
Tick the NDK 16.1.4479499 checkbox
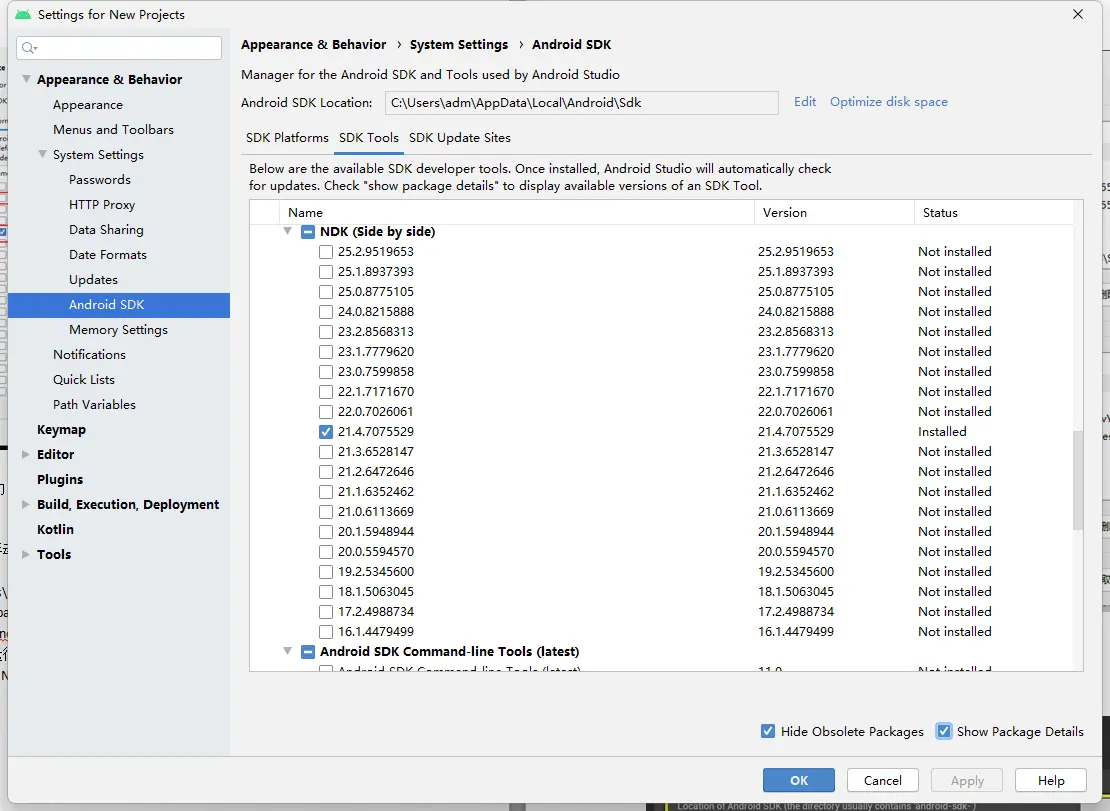pos(326,631)
